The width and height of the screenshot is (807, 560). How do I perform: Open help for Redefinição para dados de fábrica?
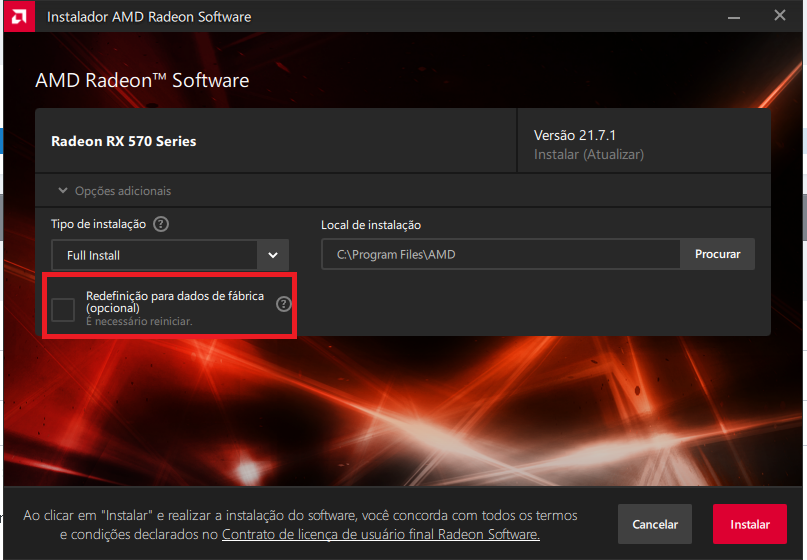284,304
